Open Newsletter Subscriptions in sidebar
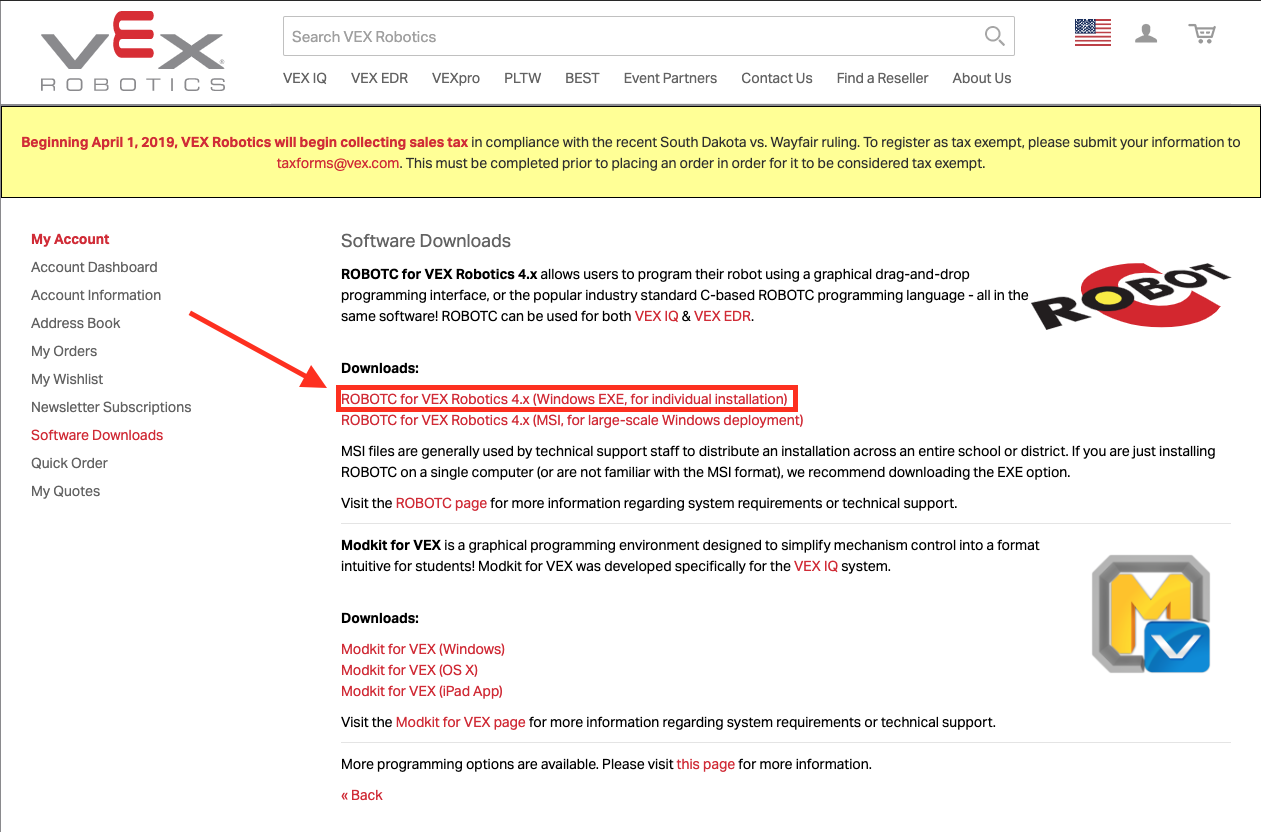Image resolution: width=1261 pixels, height=832 pixels. tap(111, 407)
